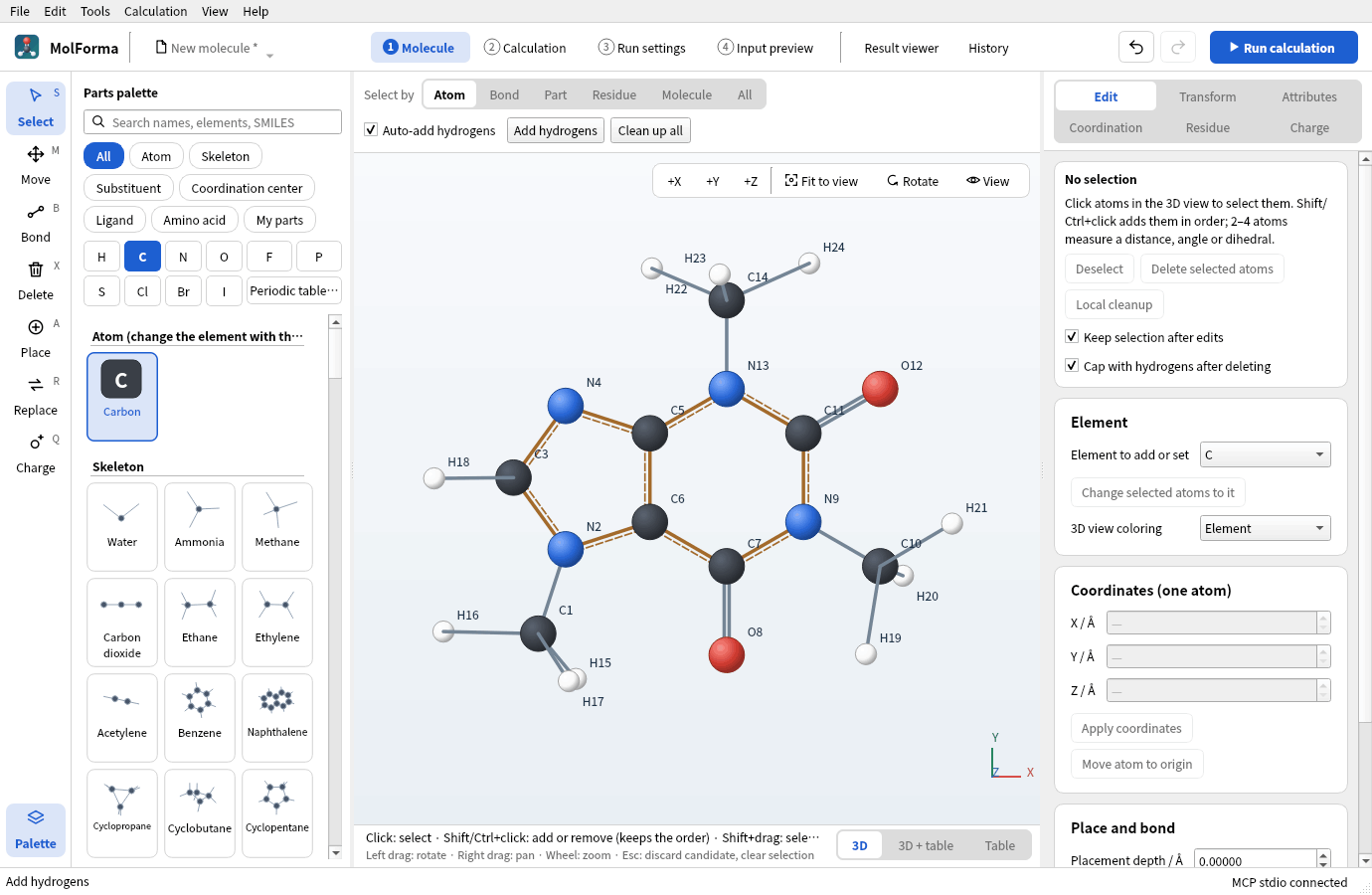Toggle Keep selection after edits
1372x895 pixels.
[1072, 337]
